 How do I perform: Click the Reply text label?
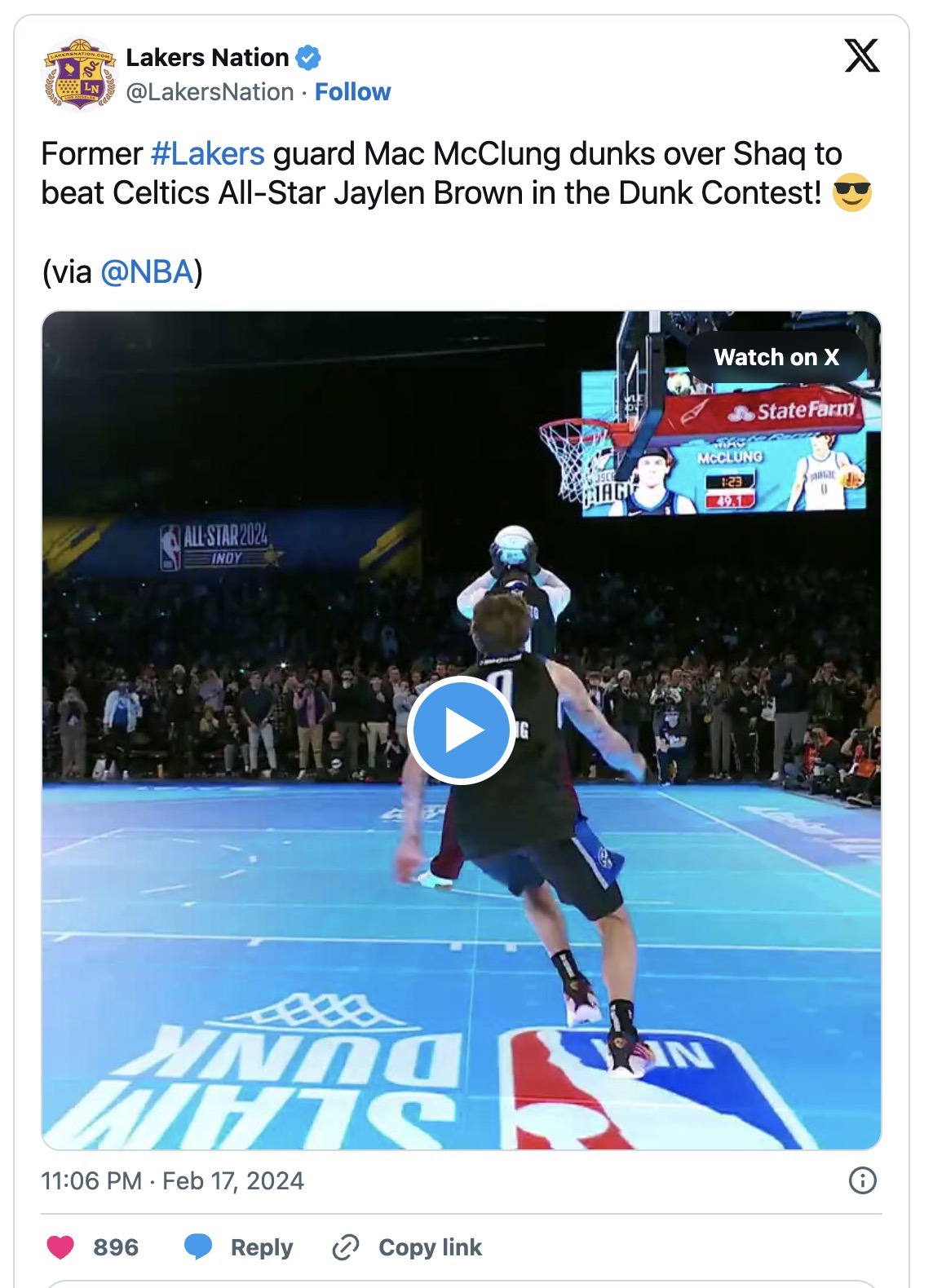261,1247
